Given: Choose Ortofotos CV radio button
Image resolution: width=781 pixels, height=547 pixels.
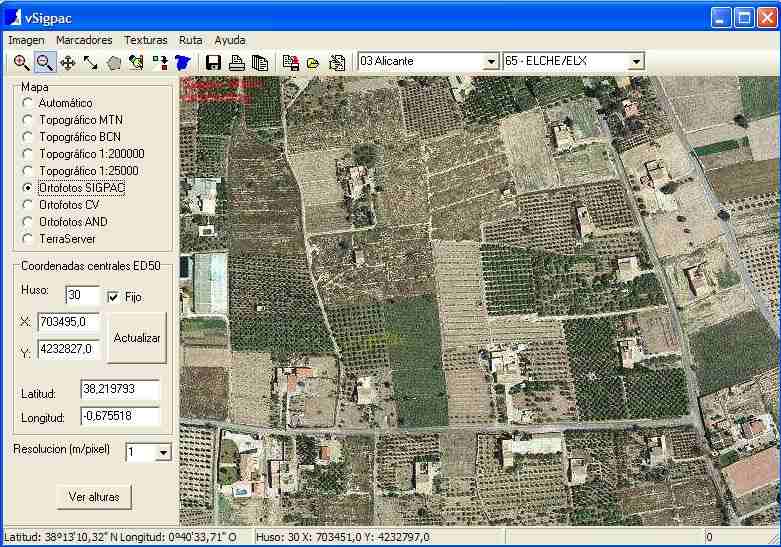Looking at the screenshot, I should click(28, 205).
